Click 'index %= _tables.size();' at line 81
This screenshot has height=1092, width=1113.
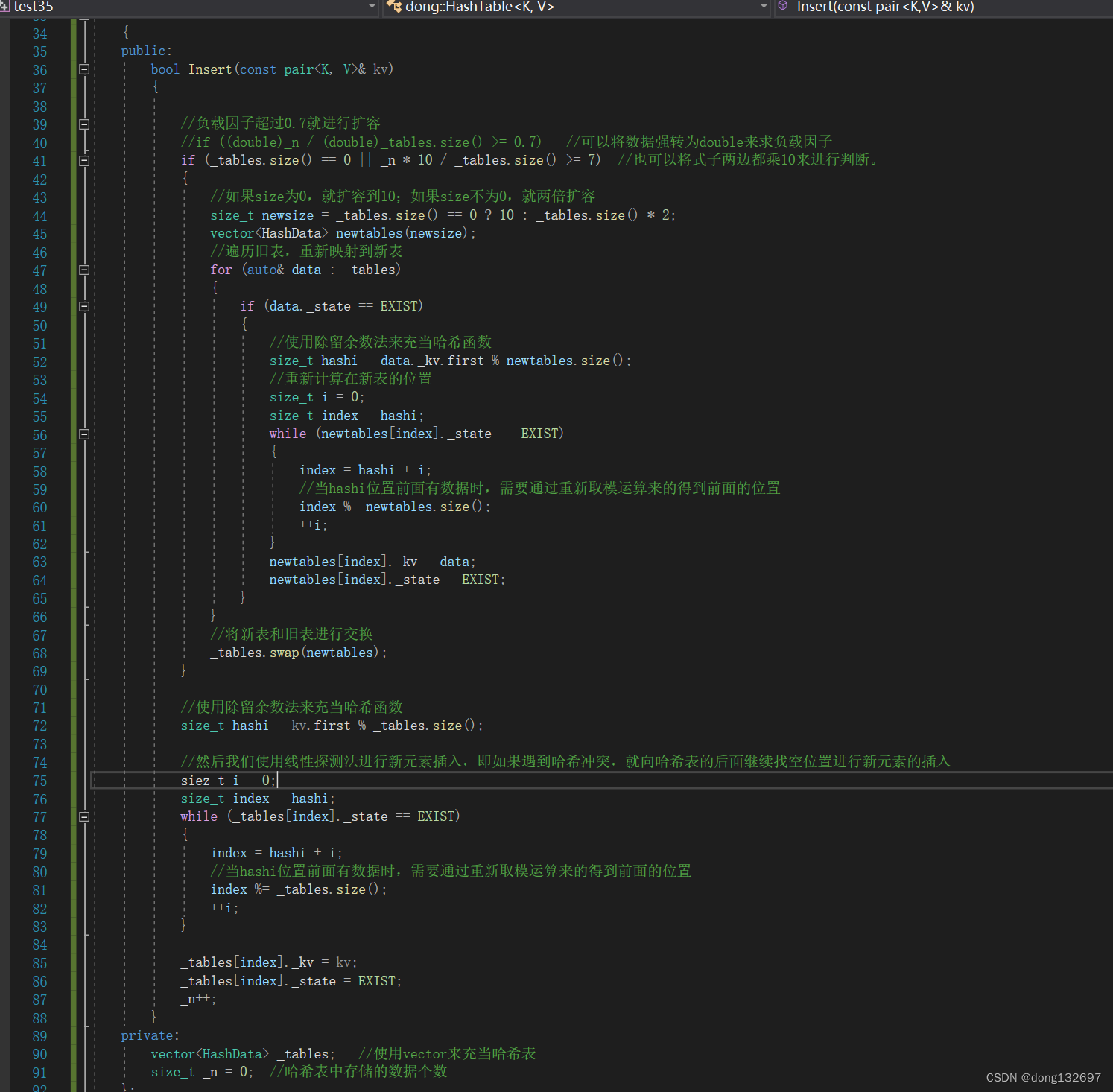(x=299, y=889)
